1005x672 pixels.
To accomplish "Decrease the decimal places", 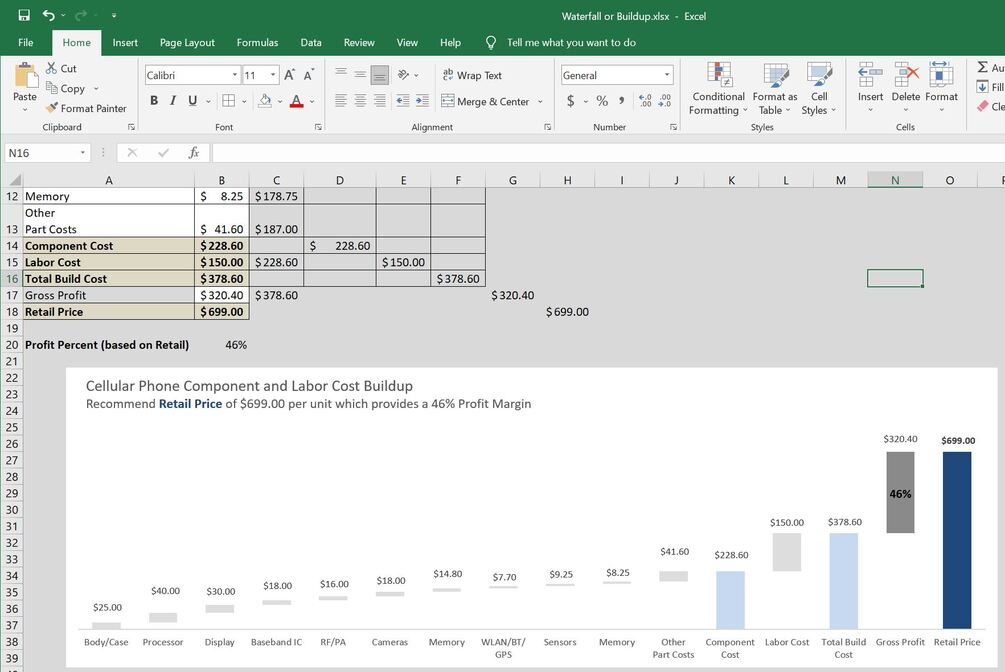I will coord(665,101).
